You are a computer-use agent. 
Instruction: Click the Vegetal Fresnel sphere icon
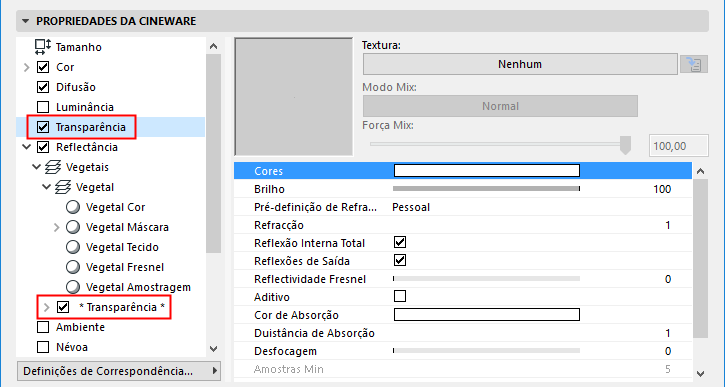point(73,267)
